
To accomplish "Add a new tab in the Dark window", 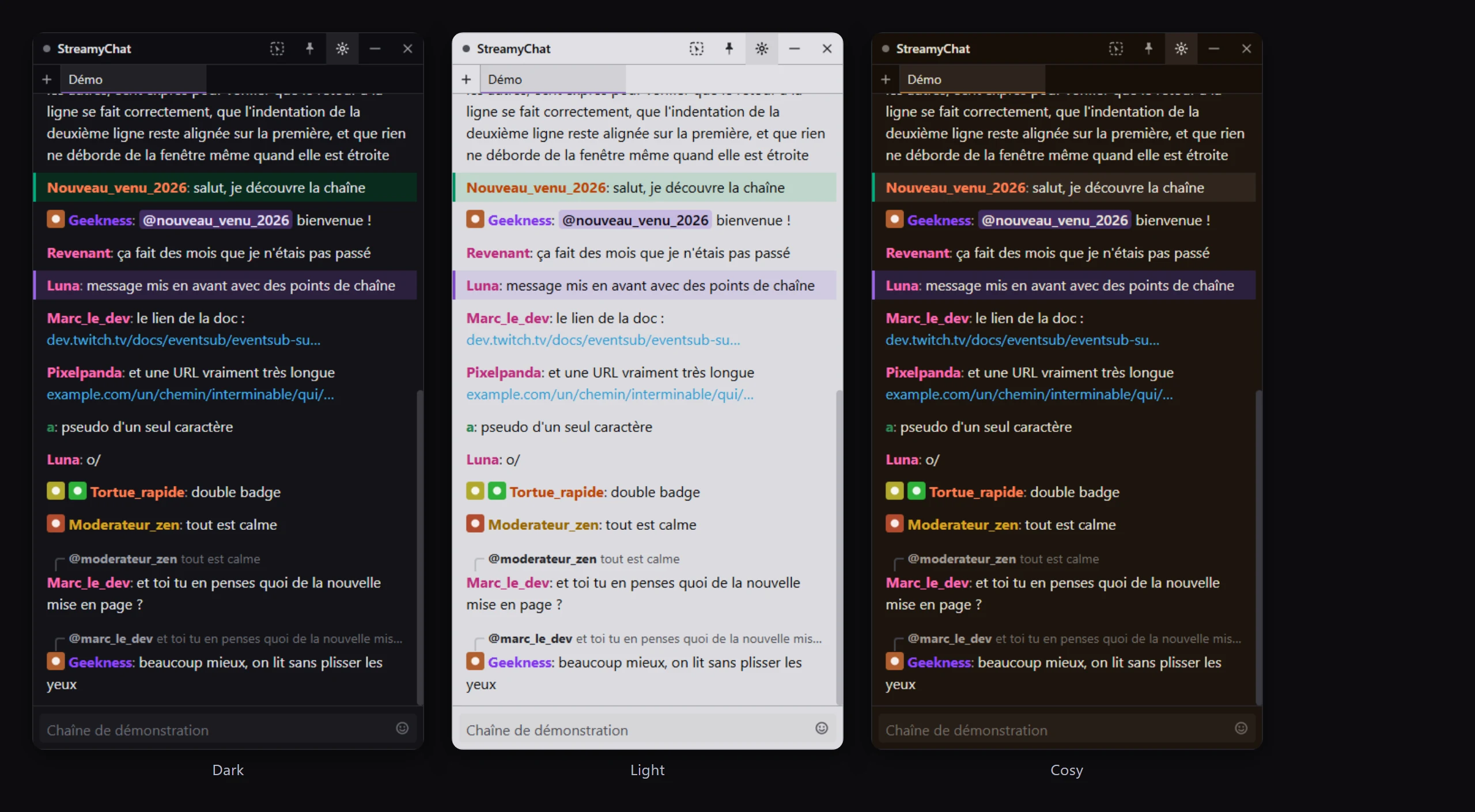I will click(47, 79).
